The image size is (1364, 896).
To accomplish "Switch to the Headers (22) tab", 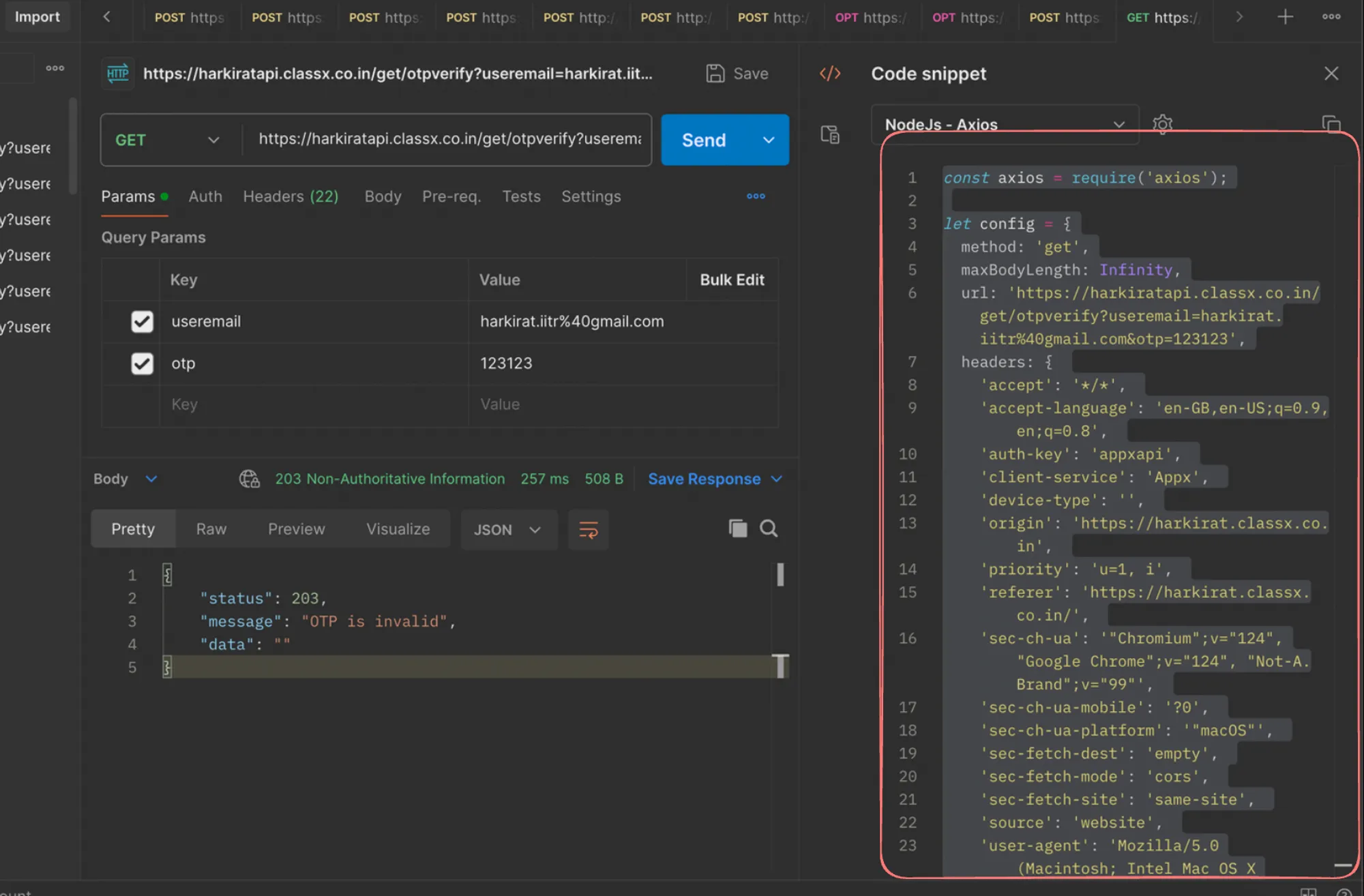I will pyautogui.click(x=291, y=196).
